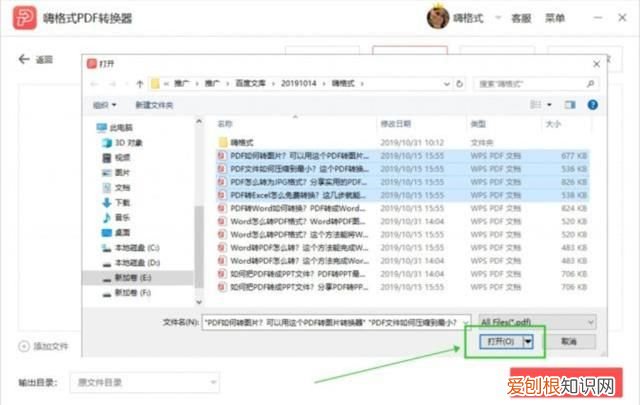Open 3D 对象 in the navigation pane
The image size is (640, 405).
[122, 143]
